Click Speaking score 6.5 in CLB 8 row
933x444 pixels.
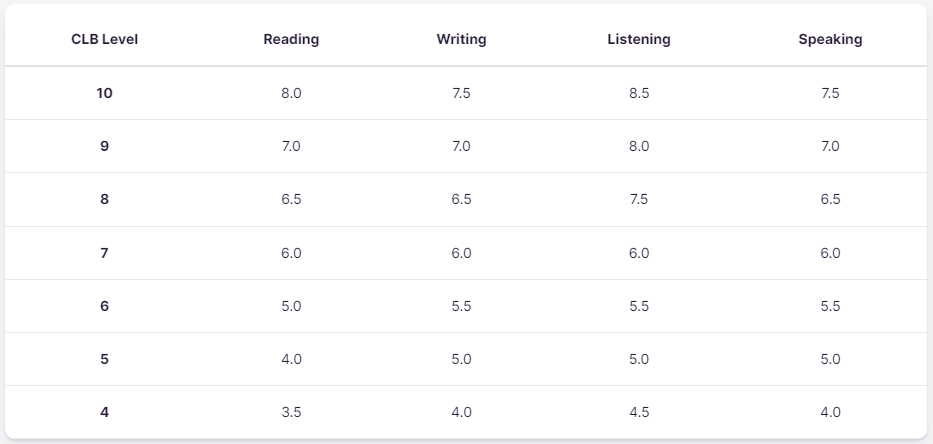point(830,199)
